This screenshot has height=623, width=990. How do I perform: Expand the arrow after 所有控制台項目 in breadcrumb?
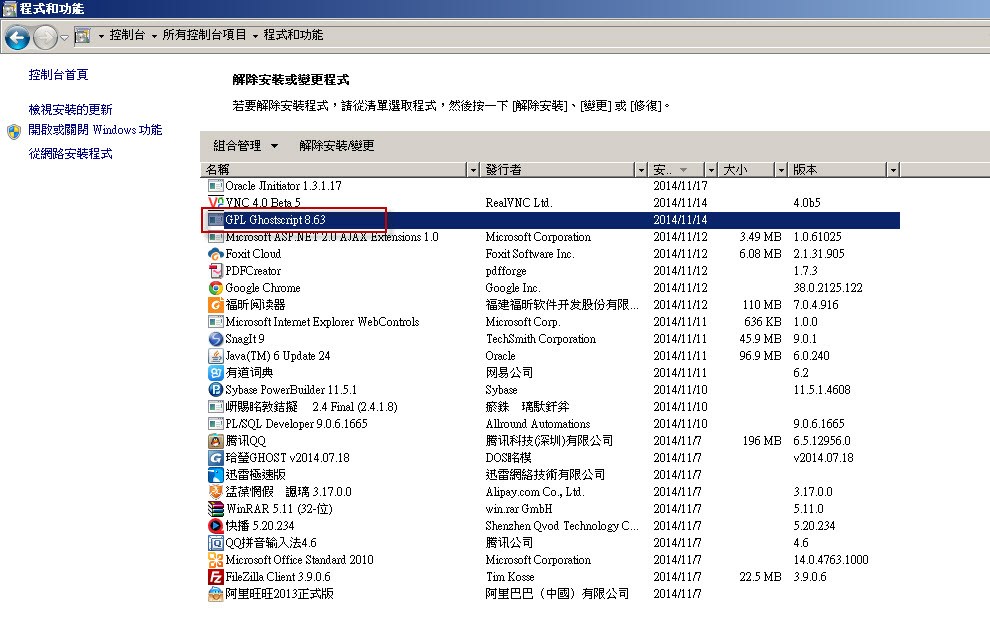pos(255,36)
